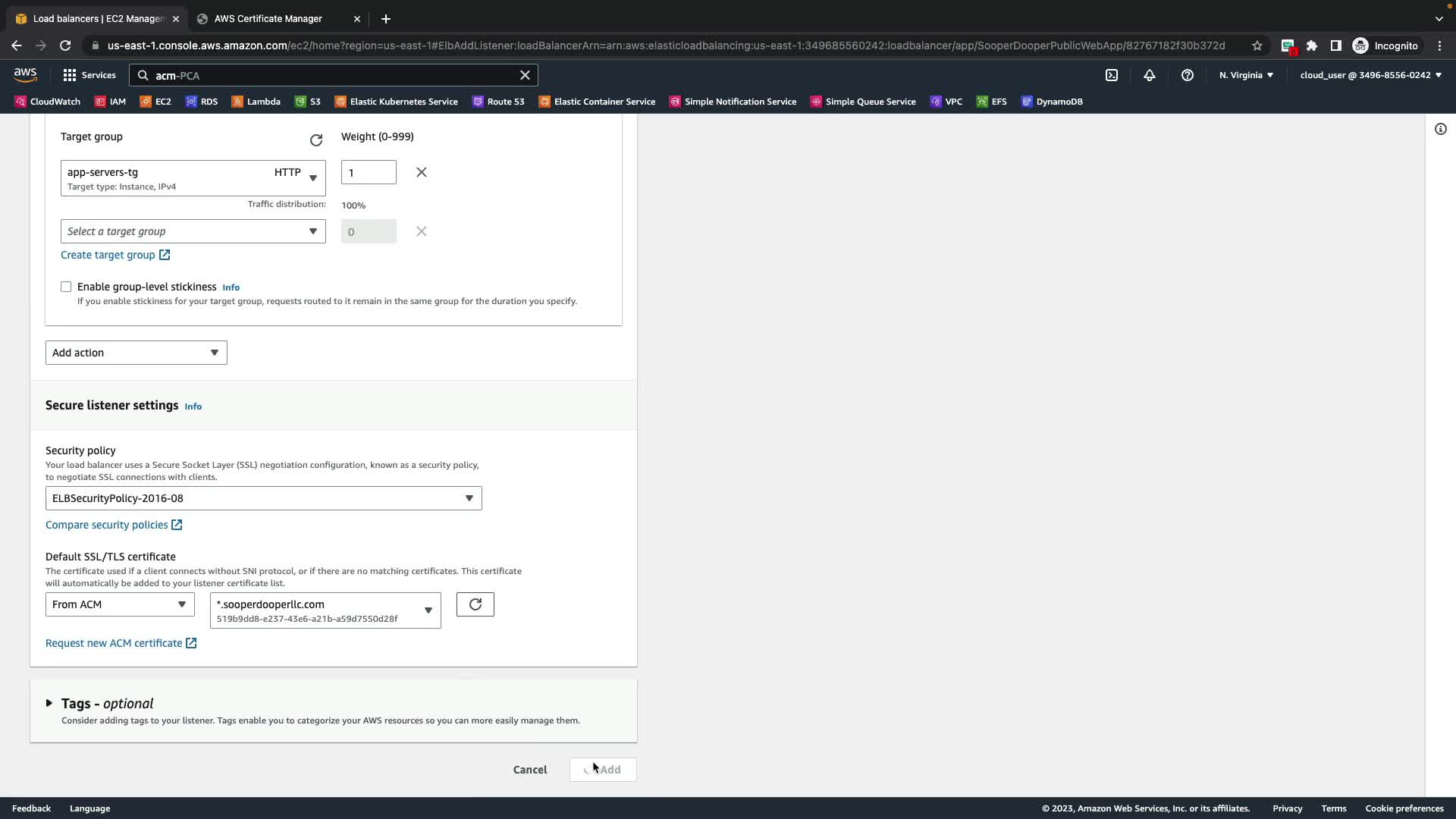This screenshot has width=1456, height=819.
Task: Open the Add action dropdown
Action: [x=136, y=353]
